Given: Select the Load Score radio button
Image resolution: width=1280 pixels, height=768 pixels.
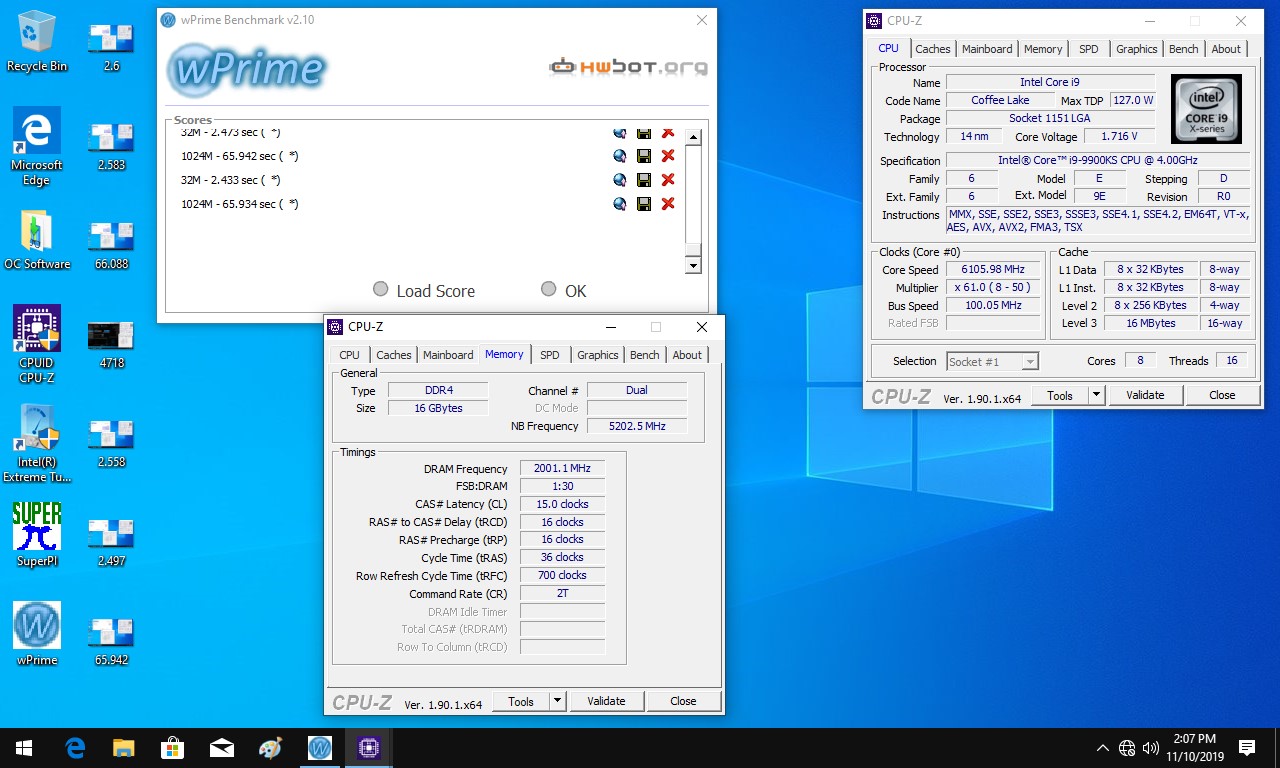Looking at the screenshot, I should tap(380, 289).
